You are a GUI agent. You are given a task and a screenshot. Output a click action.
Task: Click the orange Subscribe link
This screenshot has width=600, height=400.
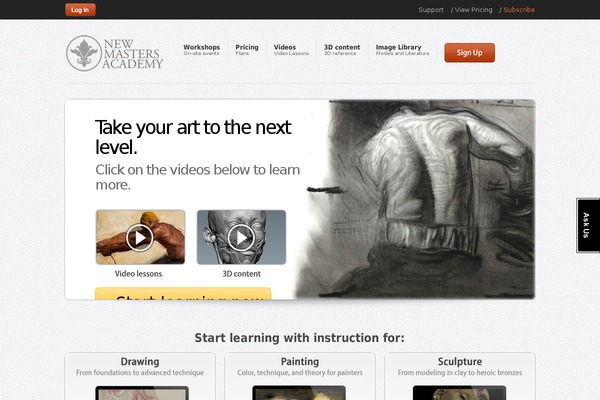coord(519,10)
